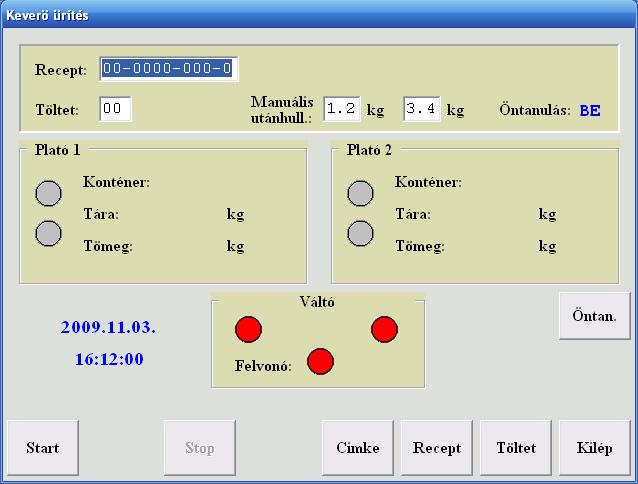Open the Recept button at the bottom
This screenshot has height=484, width=638.
(x=437, y=448)
